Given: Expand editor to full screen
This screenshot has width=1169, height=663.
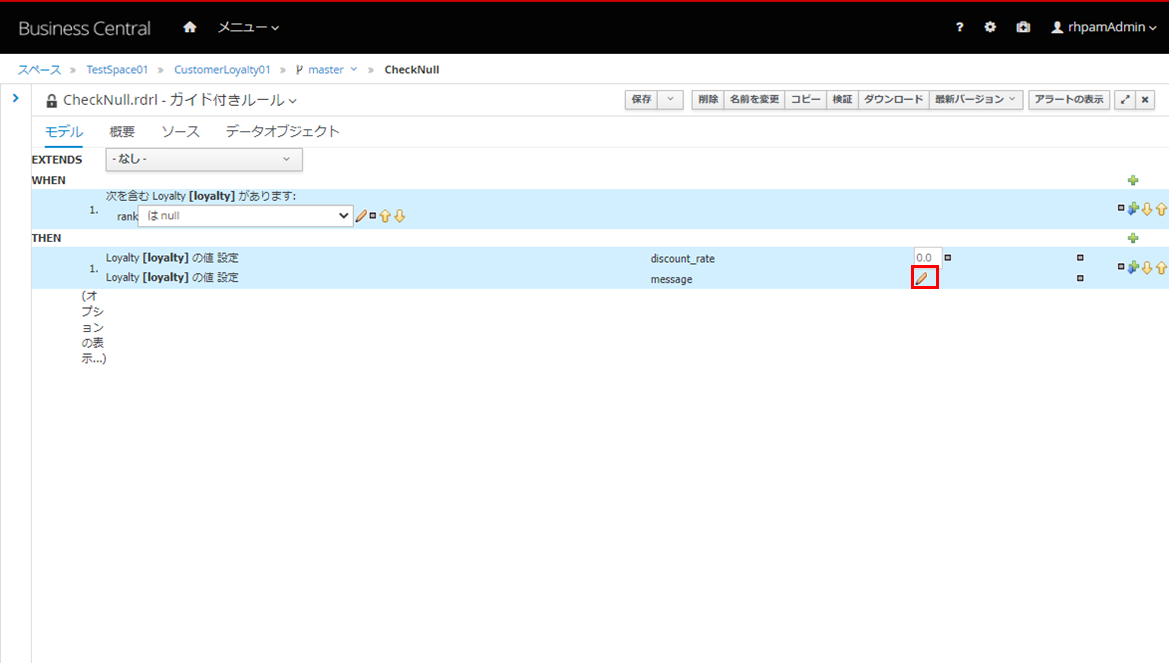Looking at the screenshot, I should [x=1125, y=99].
